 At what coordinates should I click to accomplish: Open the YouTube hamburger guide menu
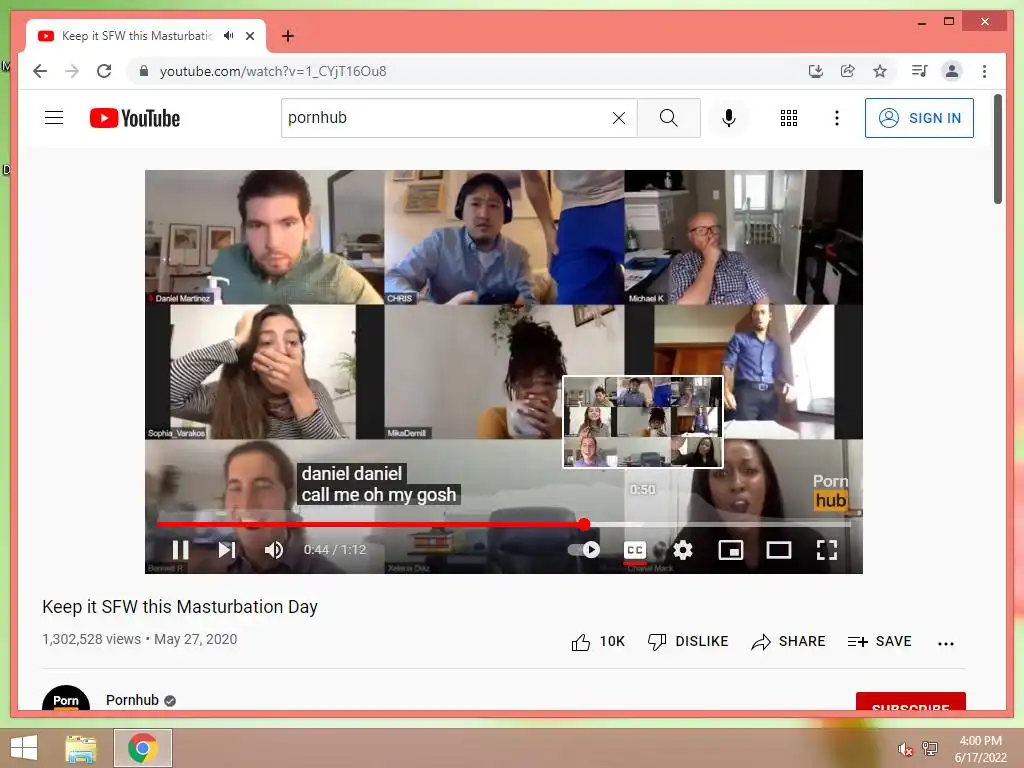(x=54, y=118)
